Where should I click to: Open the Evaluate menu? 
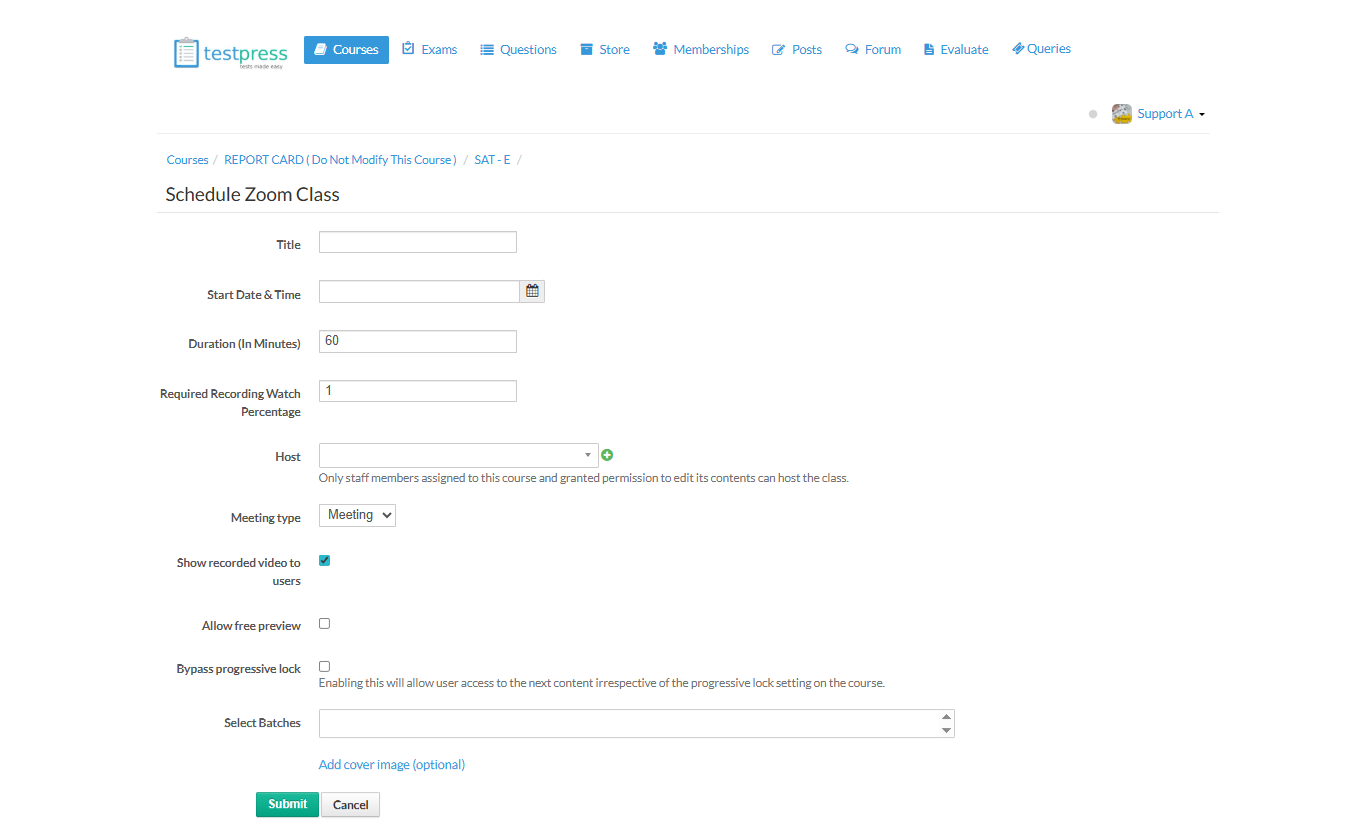pyautogui.click(x=956, y=49)
